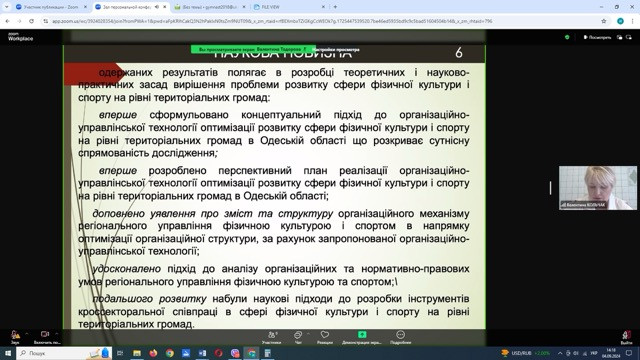This screenshot has height=360, width=640.
Task: Open the Chrome profile avatar
Action: (x=620, y=21)
